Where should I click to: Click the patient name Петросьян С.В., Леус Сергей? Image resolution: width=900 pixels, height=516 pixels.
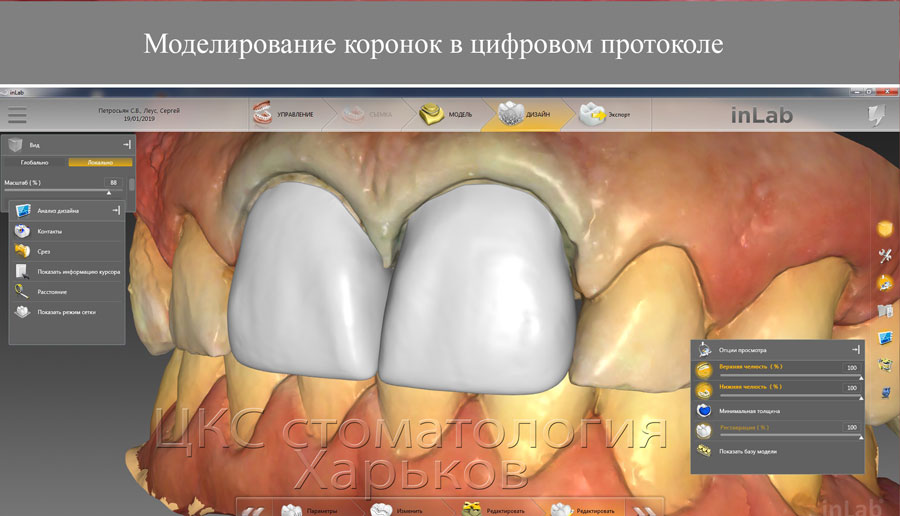coord(139,111)
